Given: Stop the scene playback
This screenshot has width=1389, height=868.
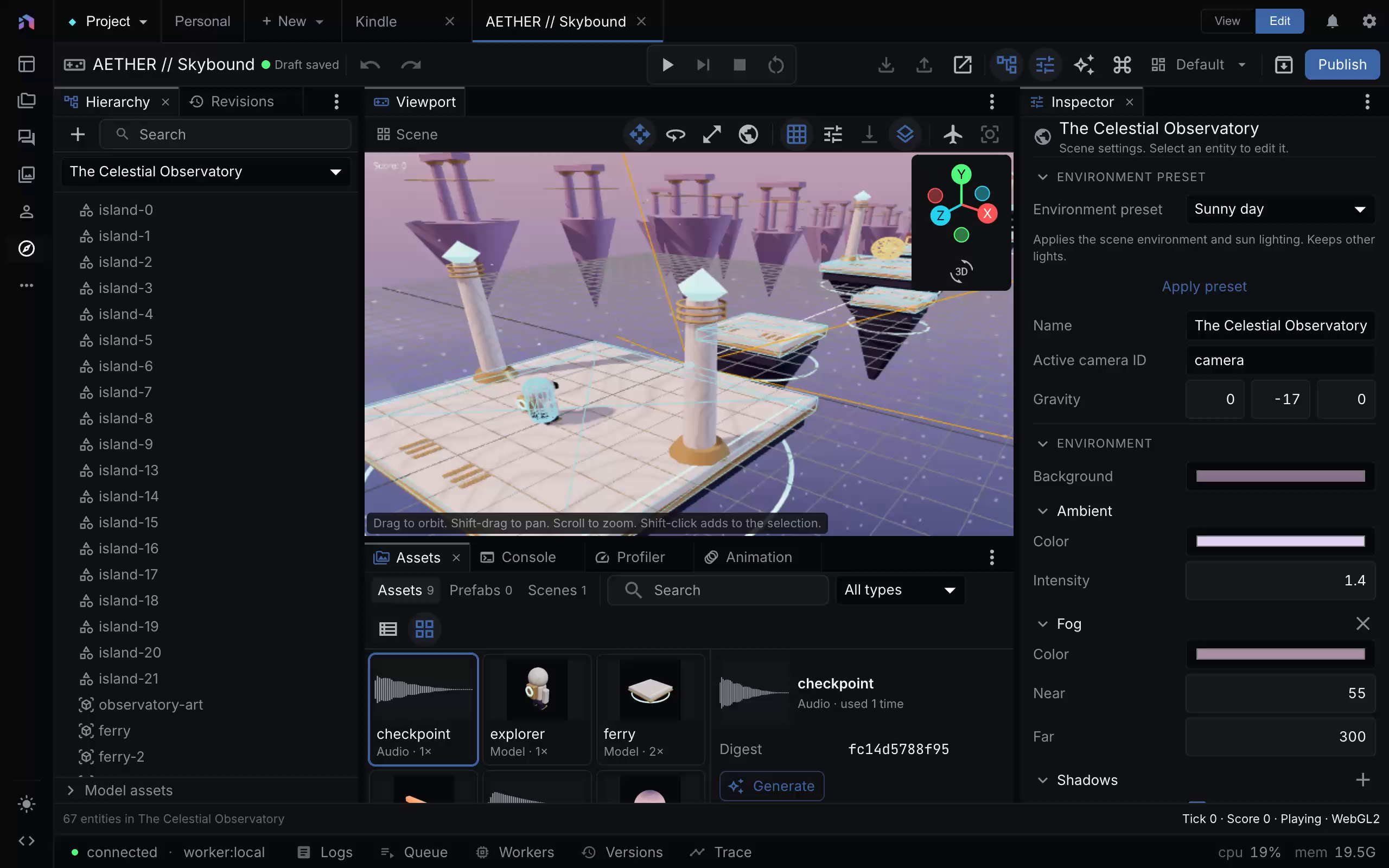Looking at the screenshot, I should (x=740, y=65).
